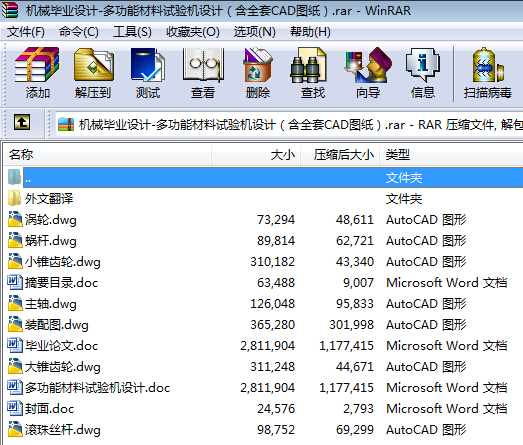Click the 滚珠丝杆.dwg file icon

pos(15,429)
